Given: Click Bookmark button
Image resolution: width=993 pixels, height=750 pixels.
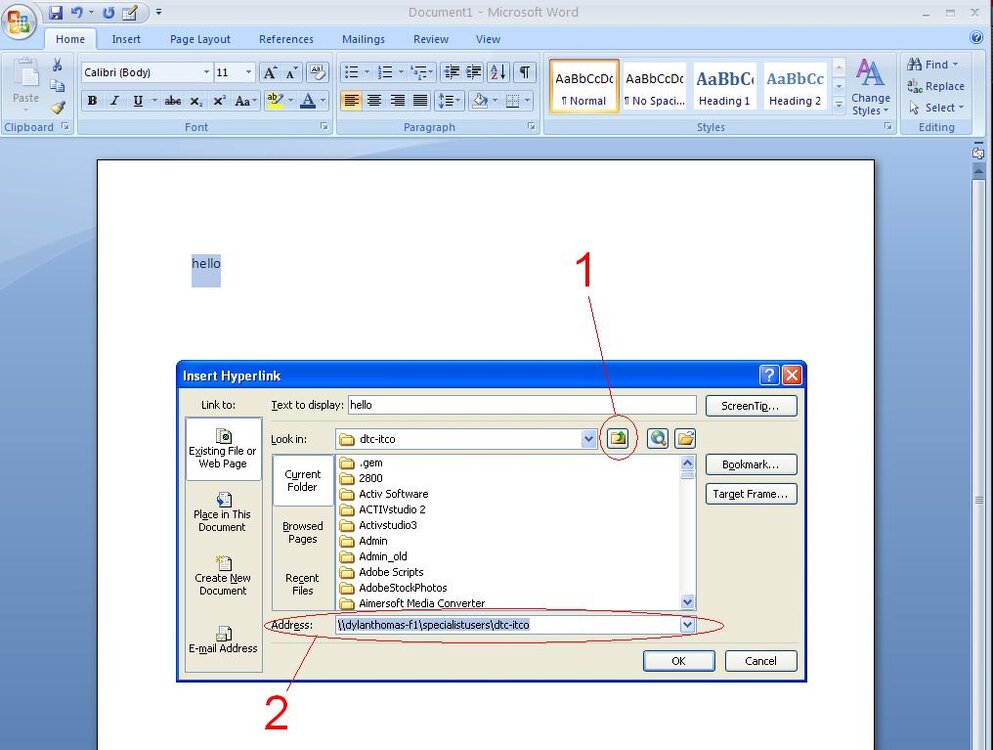Looking at the screenshot, I should pyautogui.click(x=750, y=464).
